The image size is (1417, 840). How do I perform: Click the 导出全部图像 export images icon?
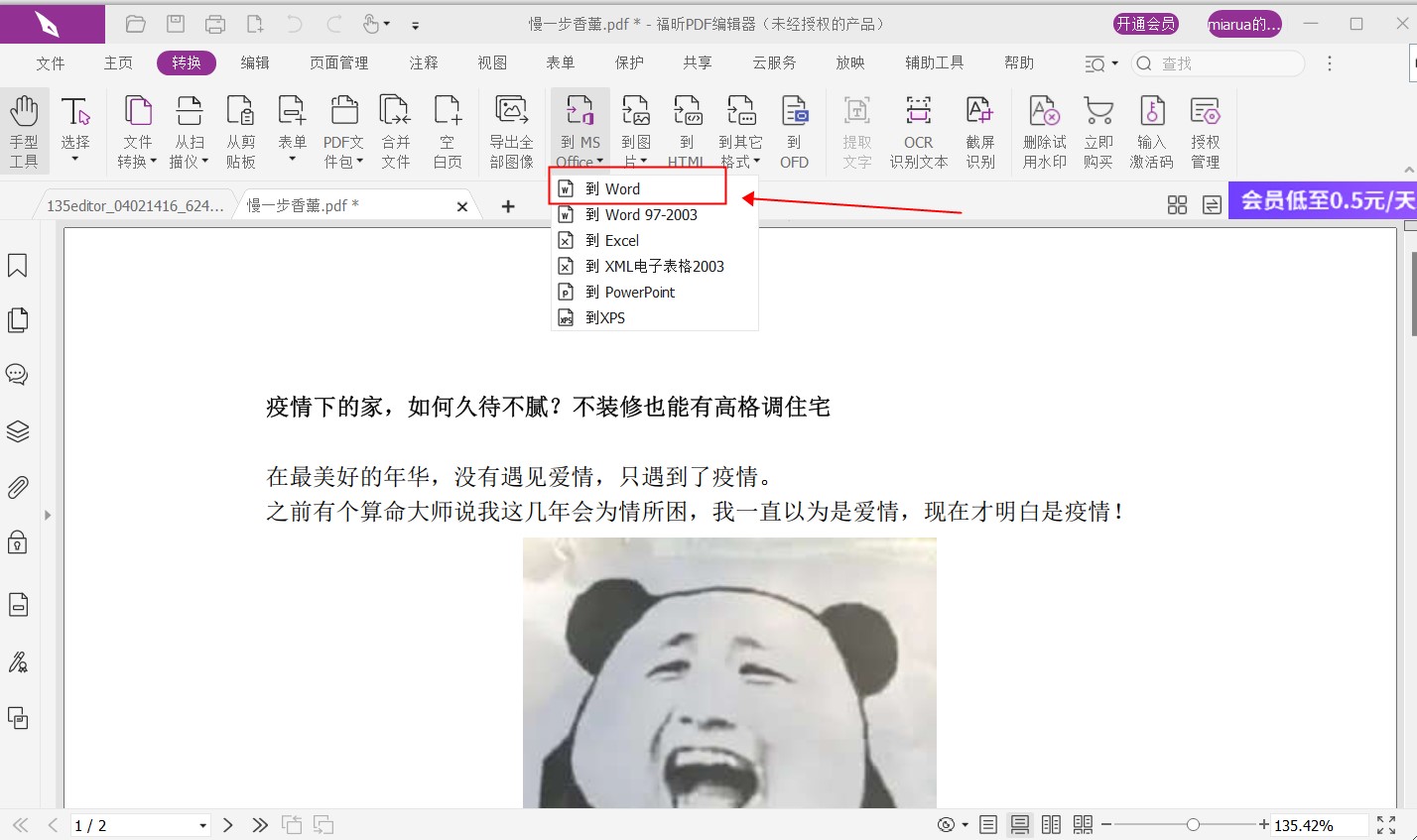510,129
